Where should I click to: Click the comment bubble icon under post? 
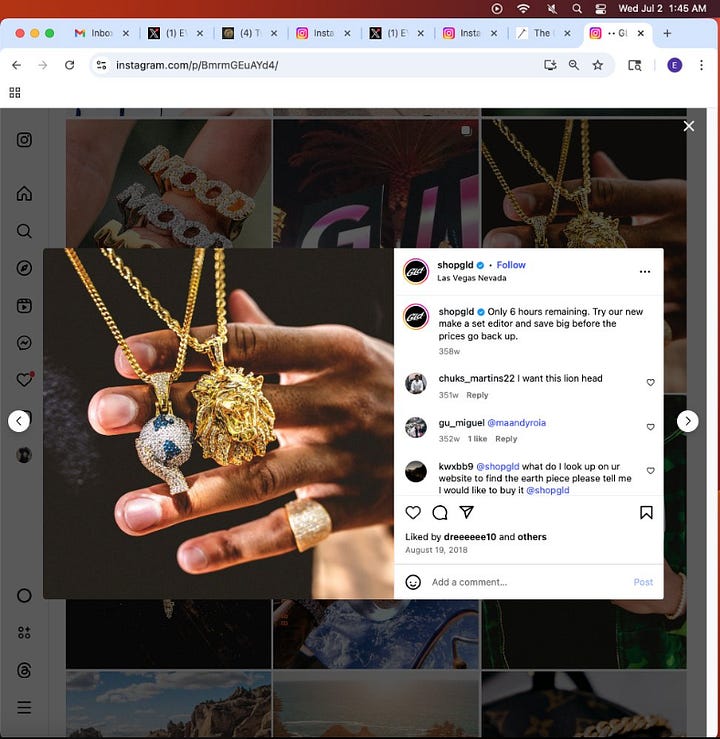pos(440,512)
